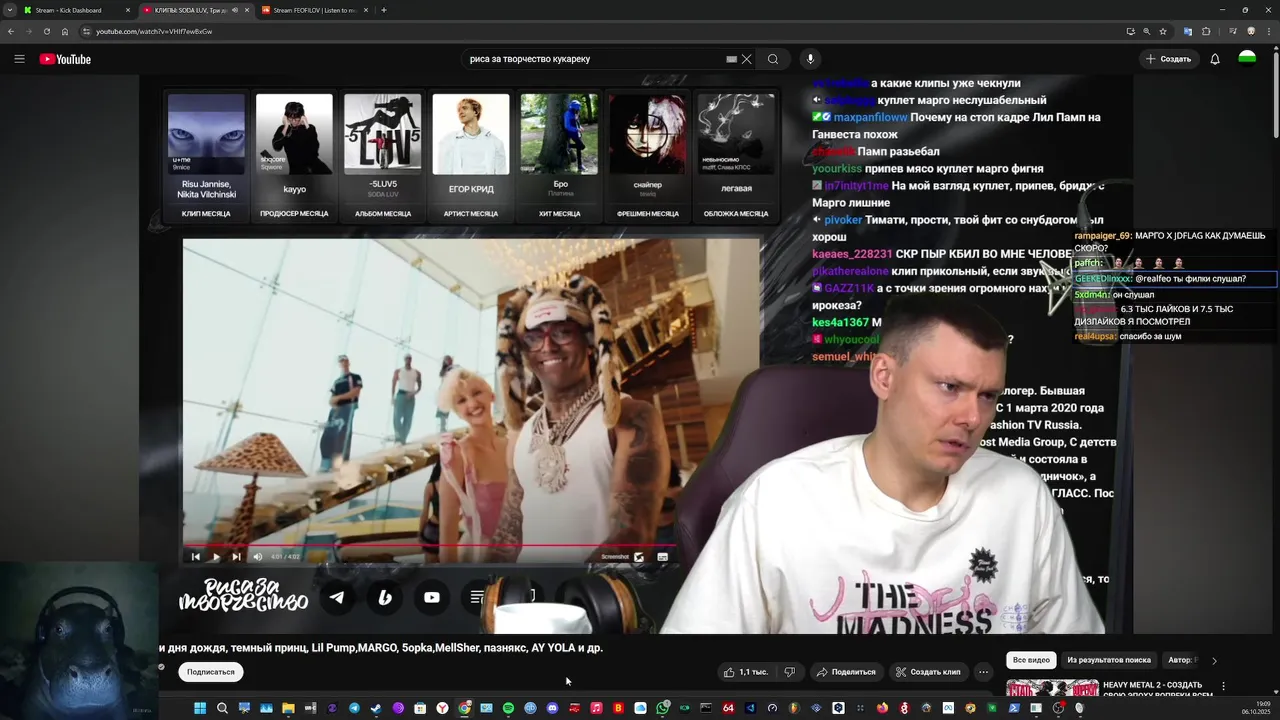
Task: Open the tab search dropdown arrow
Action: pos(11,10)
